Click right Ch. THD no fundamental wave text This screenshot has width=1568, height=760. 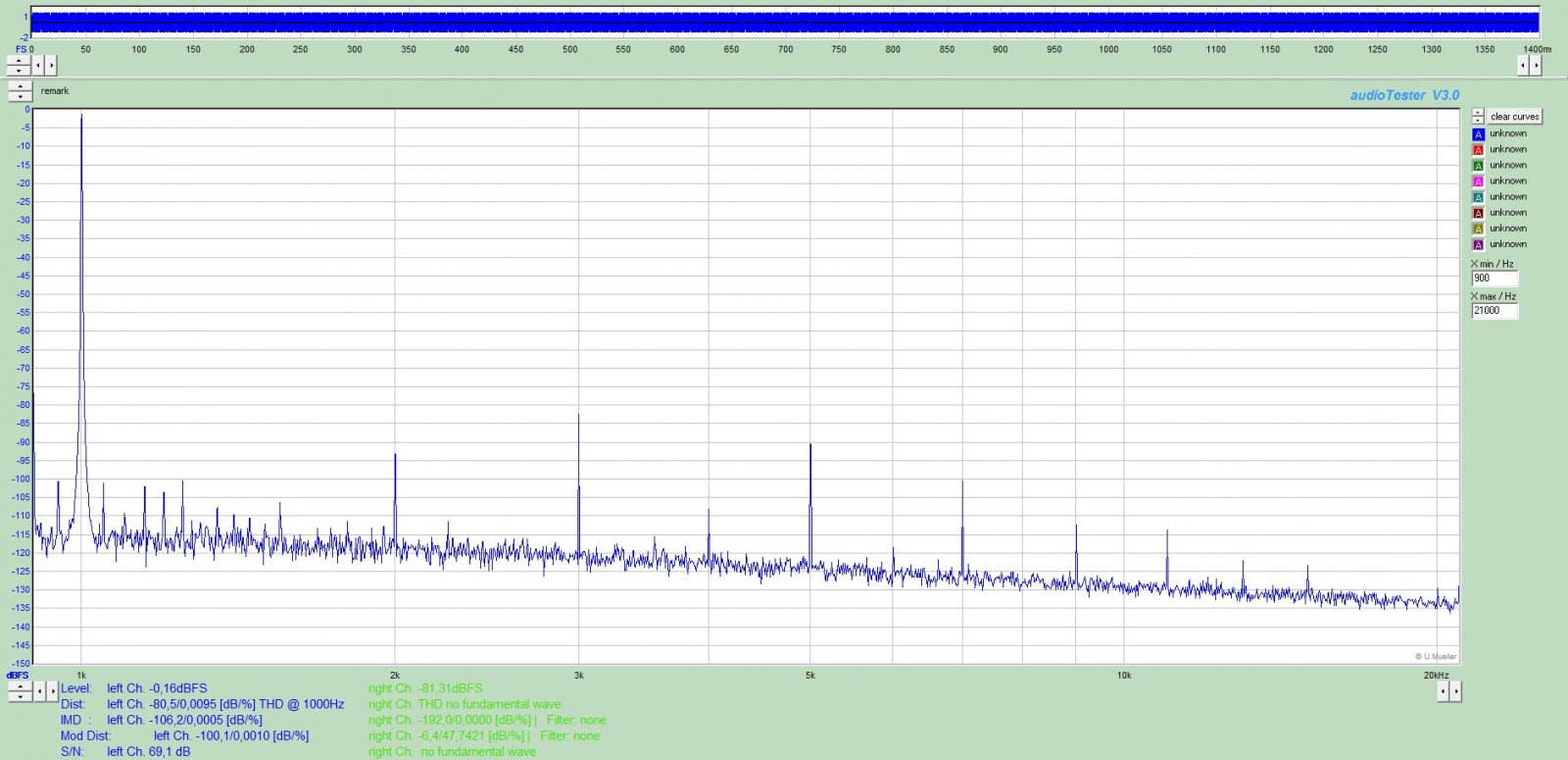[x=465, y=704]
